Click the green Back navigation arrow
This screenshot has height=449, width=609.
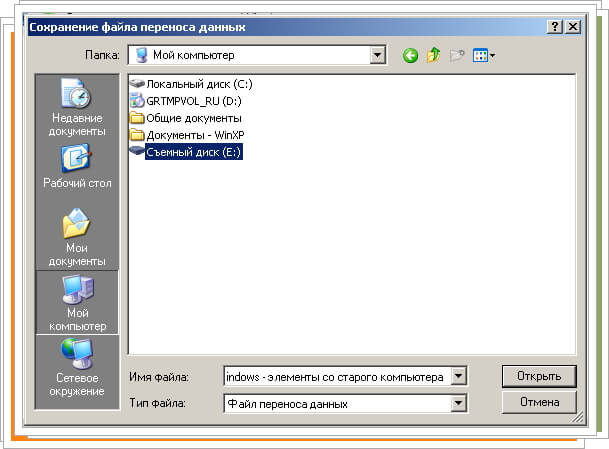pyautogui.click(x=410, y=56)
